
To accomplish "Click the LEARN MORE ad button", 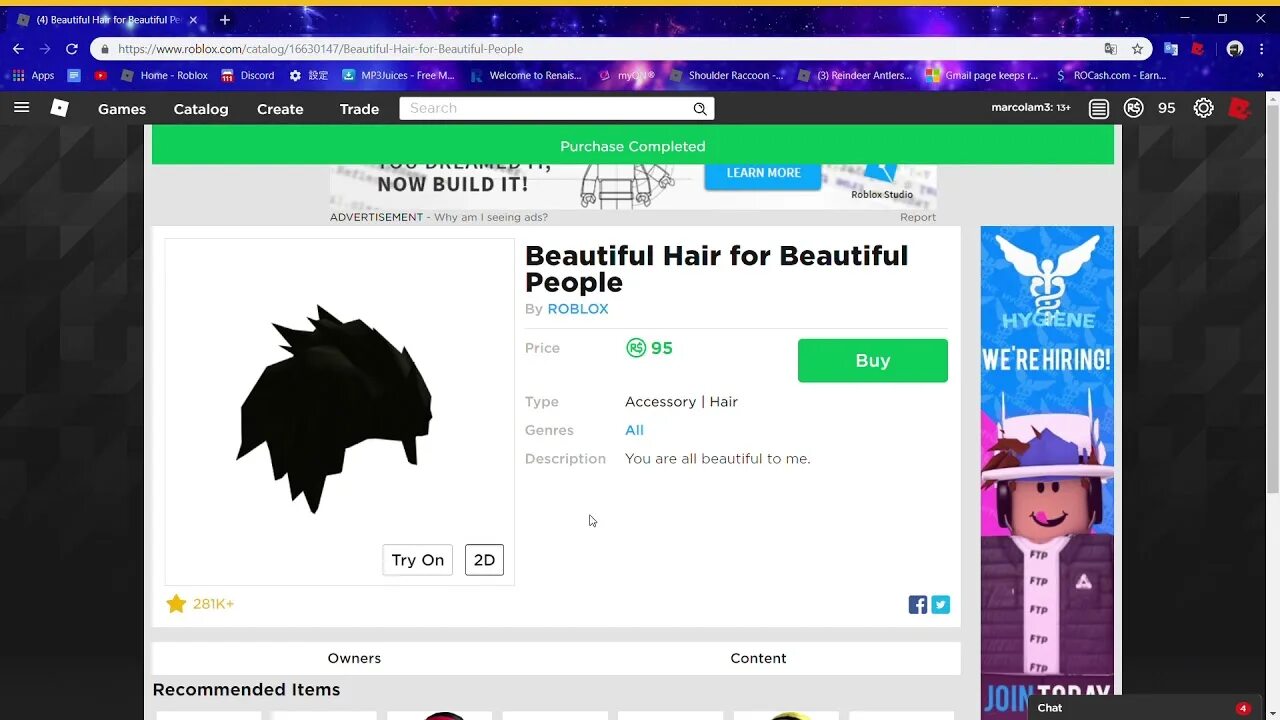I will (763, 173).
